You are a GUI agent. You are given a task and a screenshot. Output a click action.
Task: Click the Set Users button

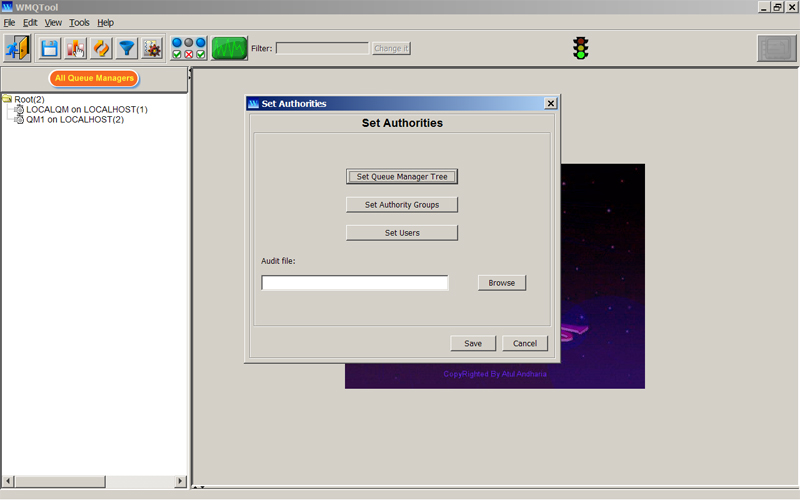(x=402, y=233)
